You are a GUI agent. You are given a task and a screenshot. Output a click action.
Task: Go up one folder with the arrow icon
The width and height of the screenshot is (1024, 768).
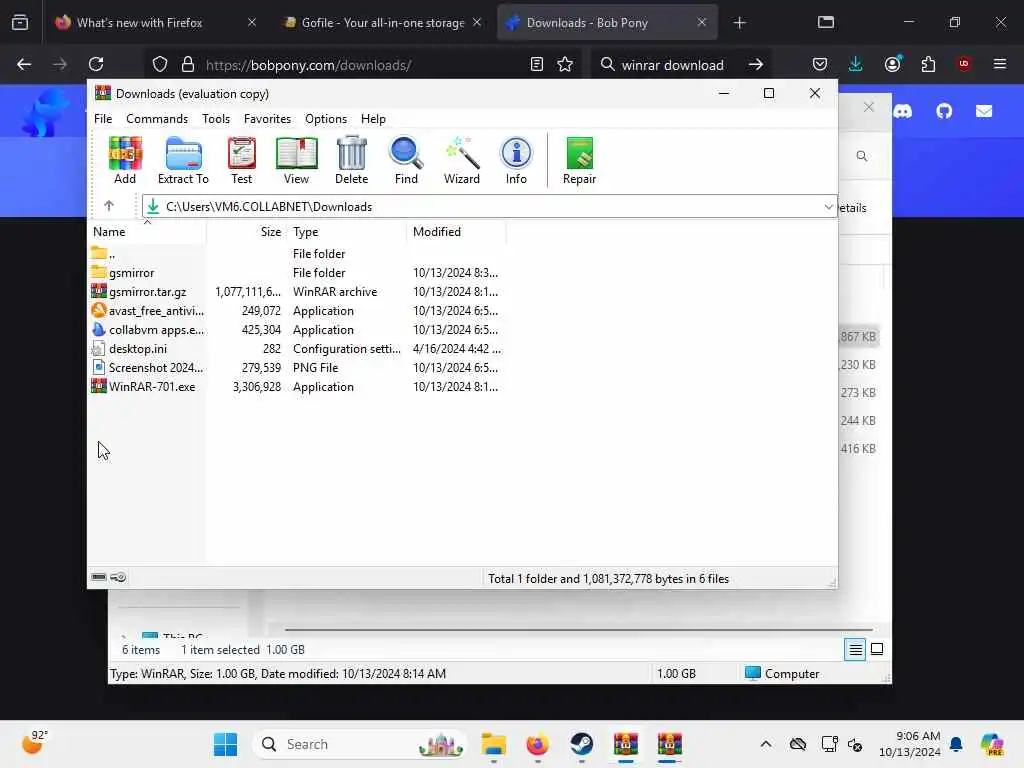[109, 206]
